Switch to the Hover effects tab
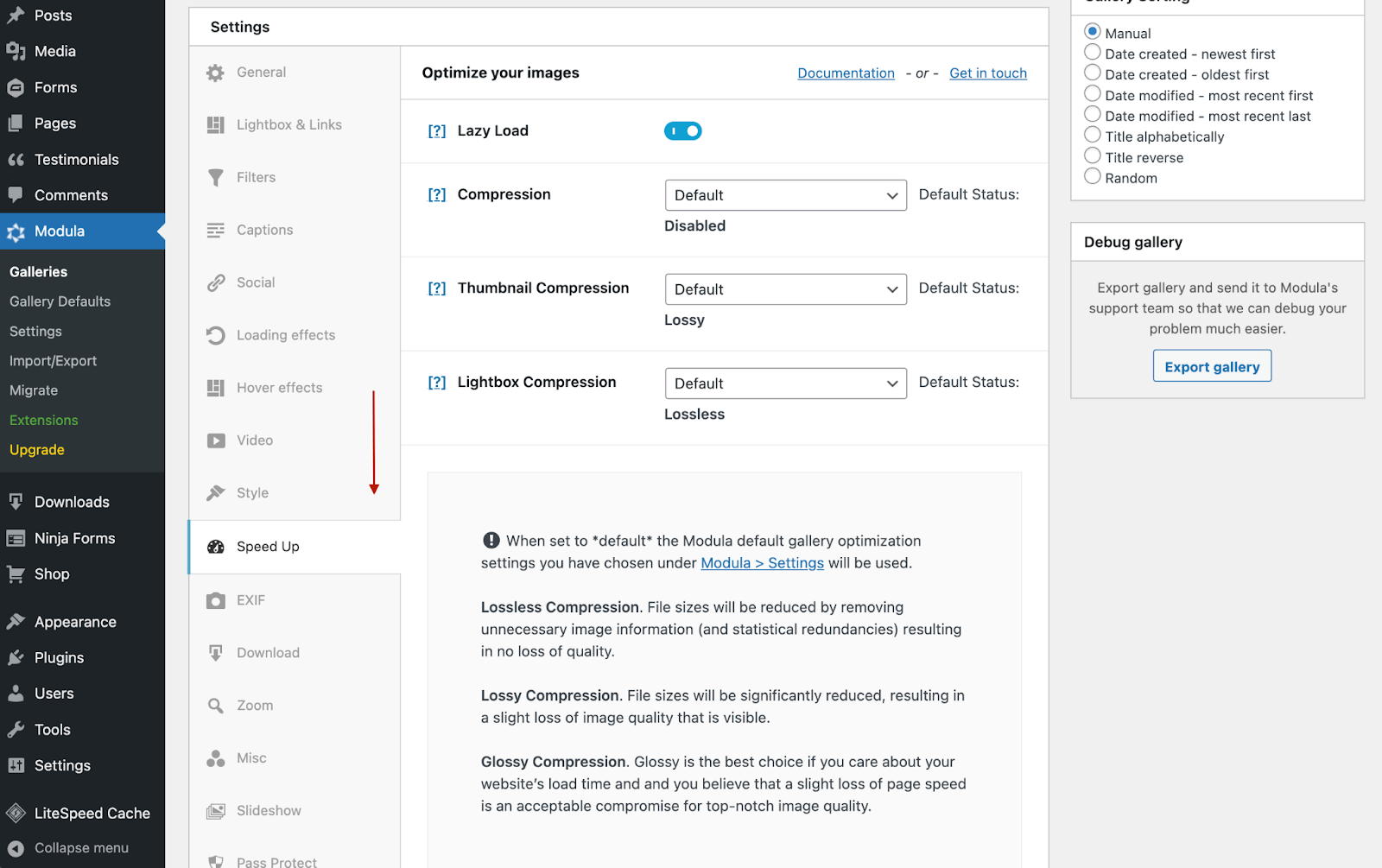 [279, 388]
